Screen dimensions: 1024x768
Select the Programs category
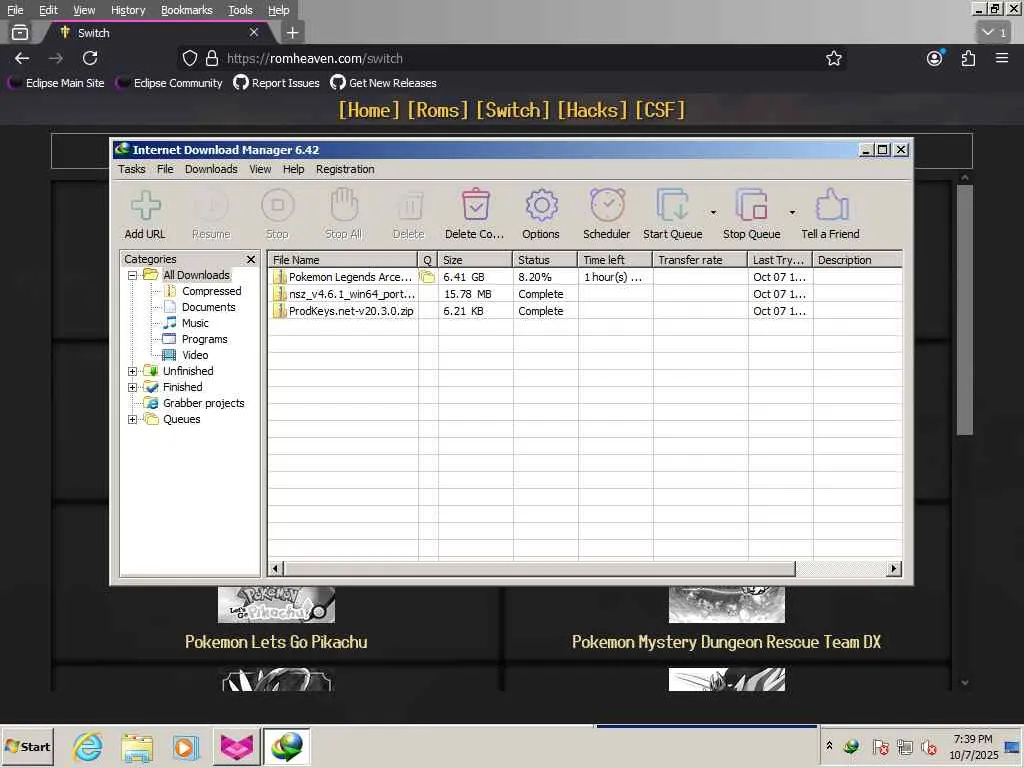coord(204,339)
